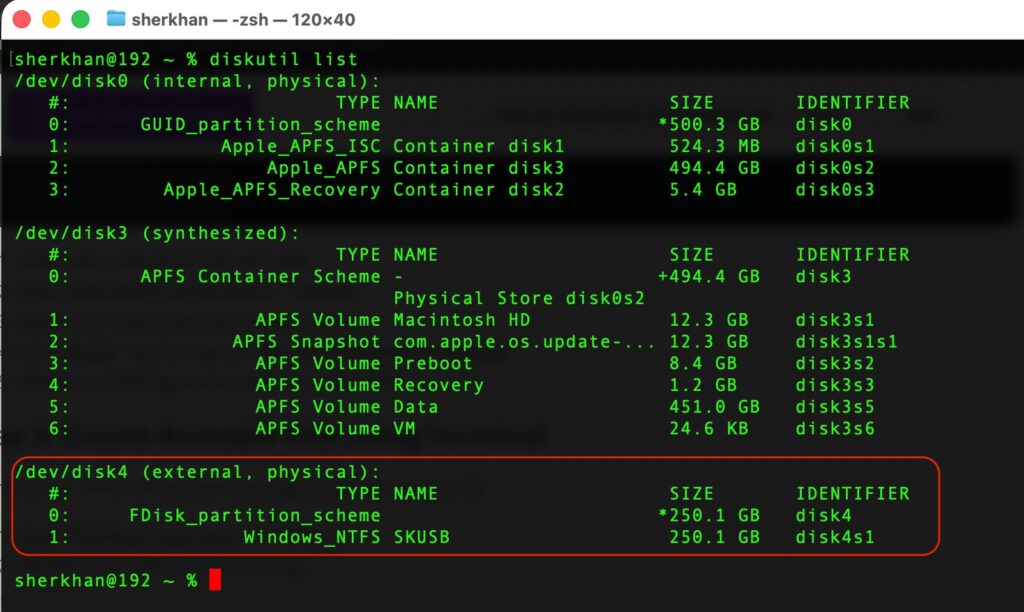Click the 'Windows_NTFS' partition type

tap(311, 537)
